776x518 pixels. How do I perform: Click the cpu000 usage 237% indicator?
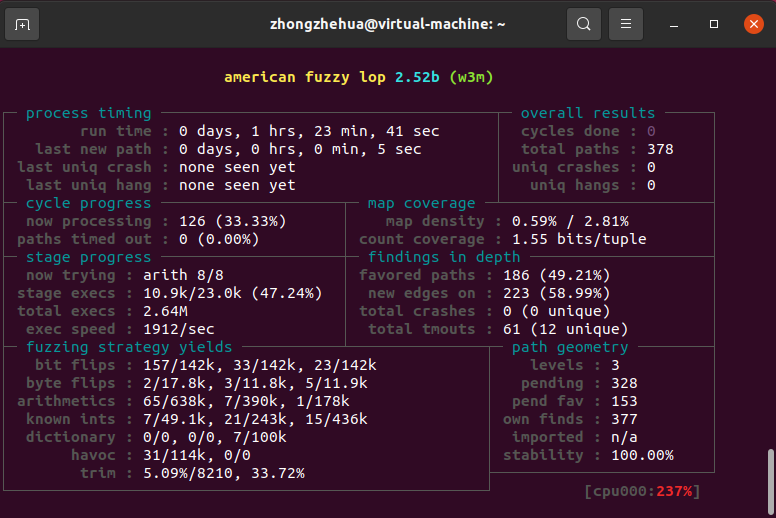642,491
